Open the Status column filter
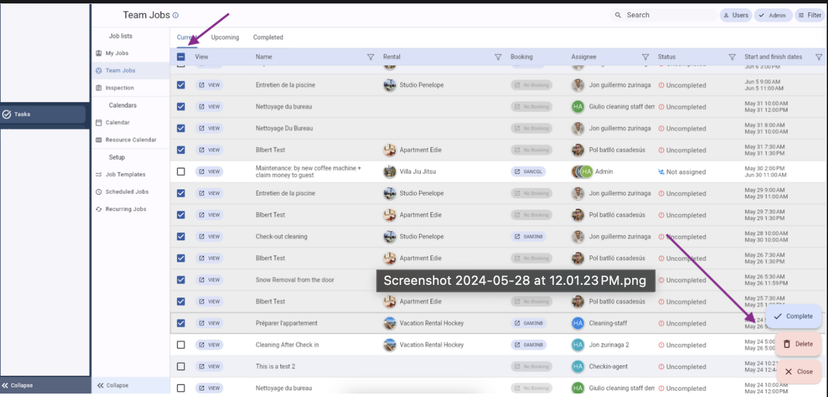Image resolution: width=828 pixels, height=397 pixels. pyautogui.click(x=732, y=57)
